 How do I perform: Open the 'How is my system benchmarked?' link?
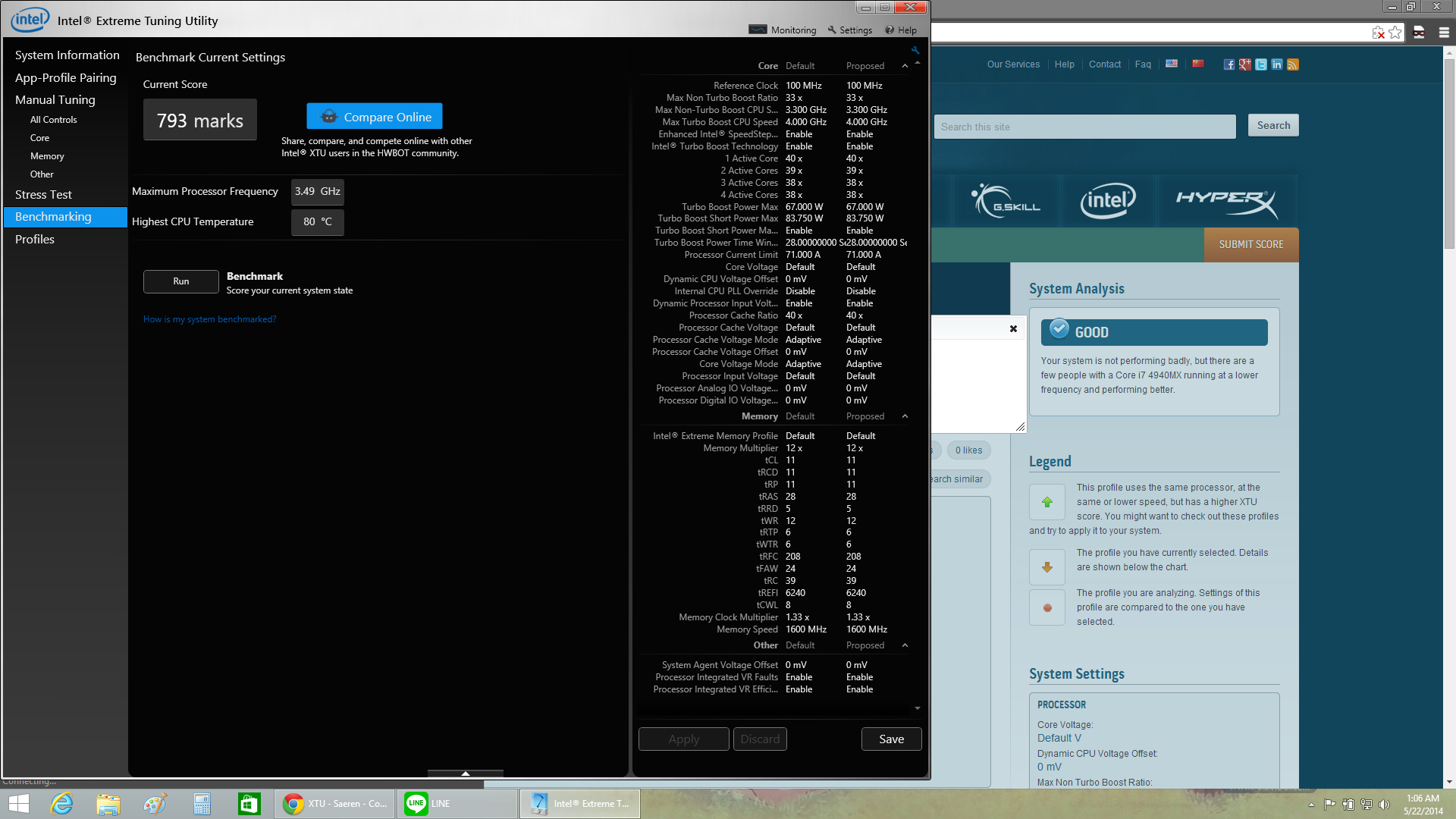click(x=209, y=319)
